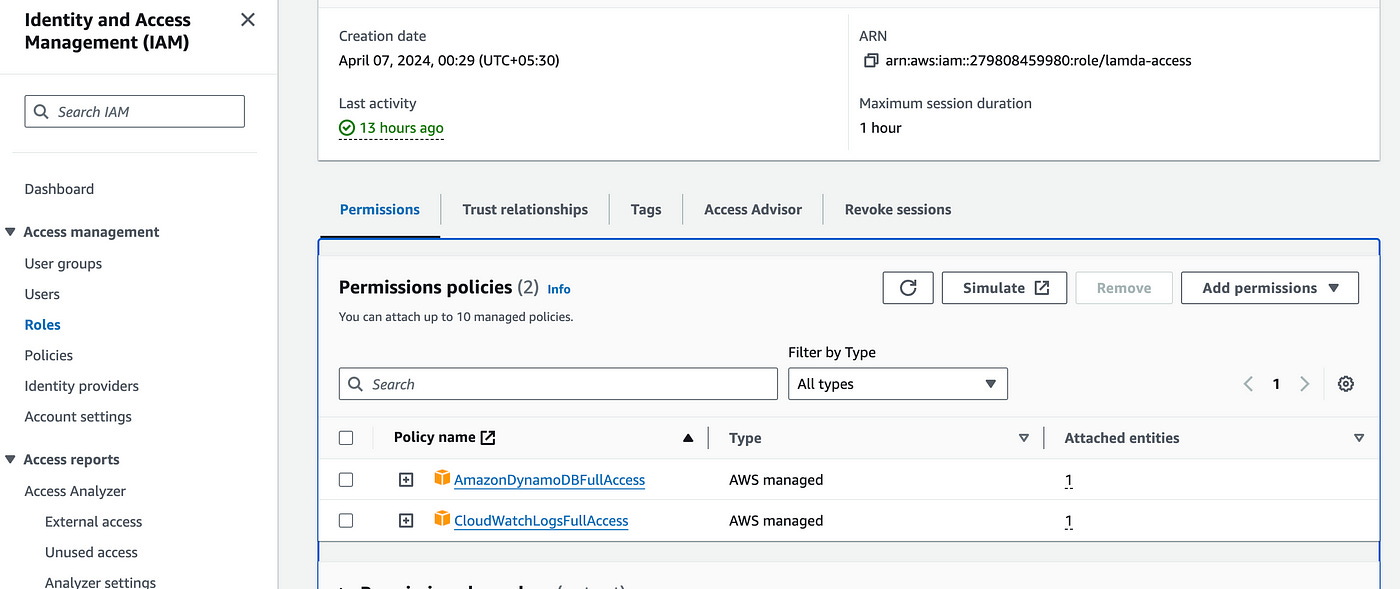Collapse the Access management section

coord(11,232)
